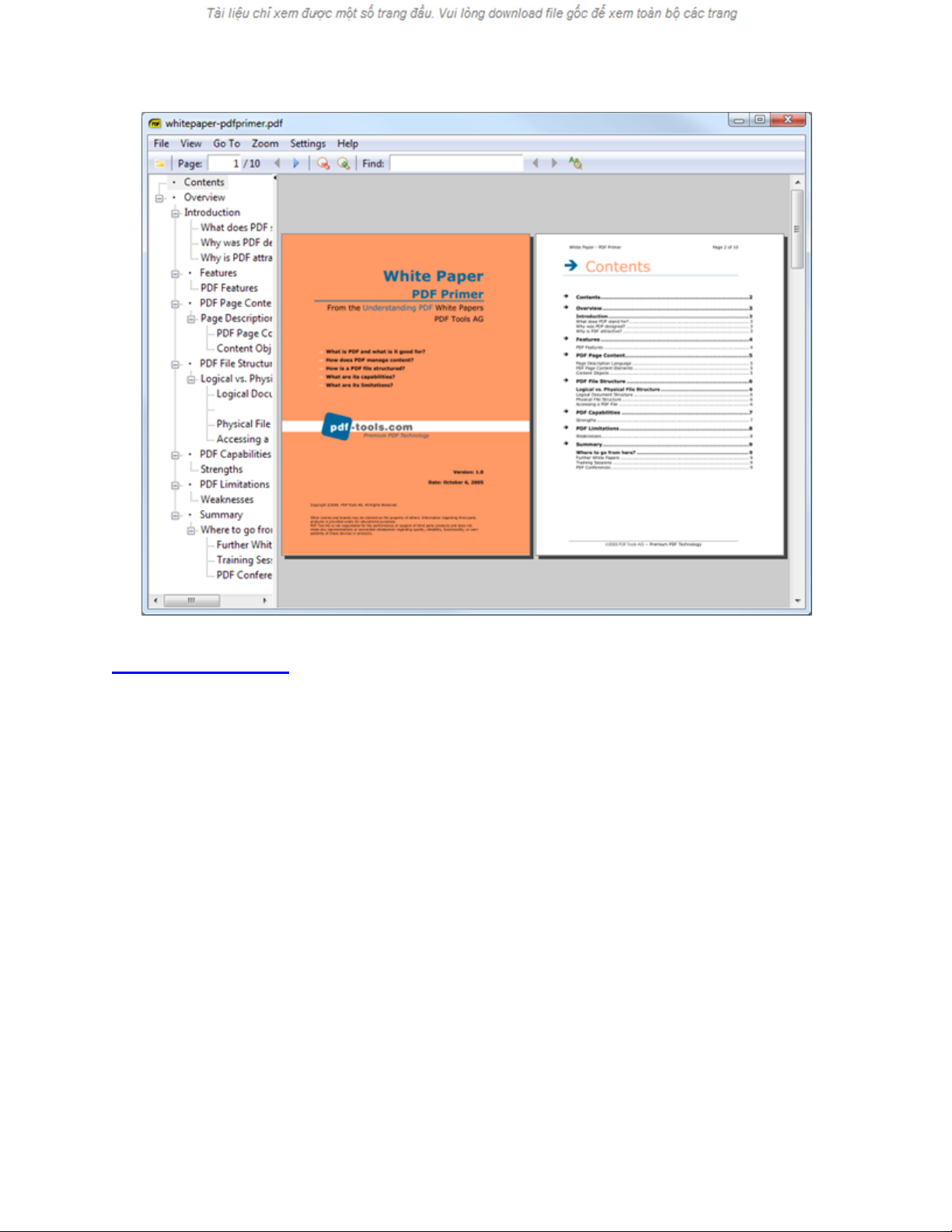
Task: Select 'Content Obj' outline entry
Action: click(x=244, y=348)
